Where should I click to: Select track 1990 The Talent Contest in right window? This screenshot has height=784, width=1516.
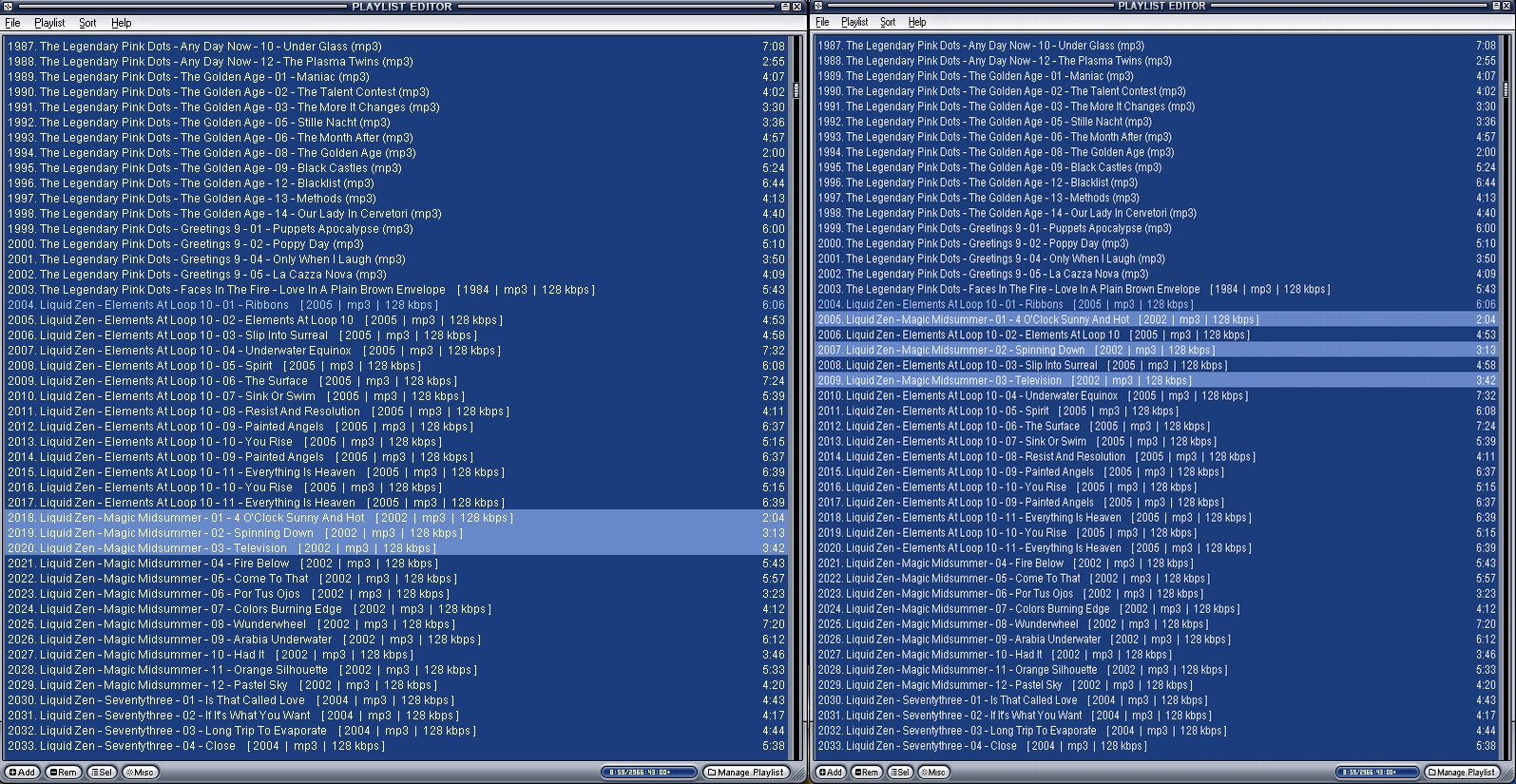(1157, 90)
